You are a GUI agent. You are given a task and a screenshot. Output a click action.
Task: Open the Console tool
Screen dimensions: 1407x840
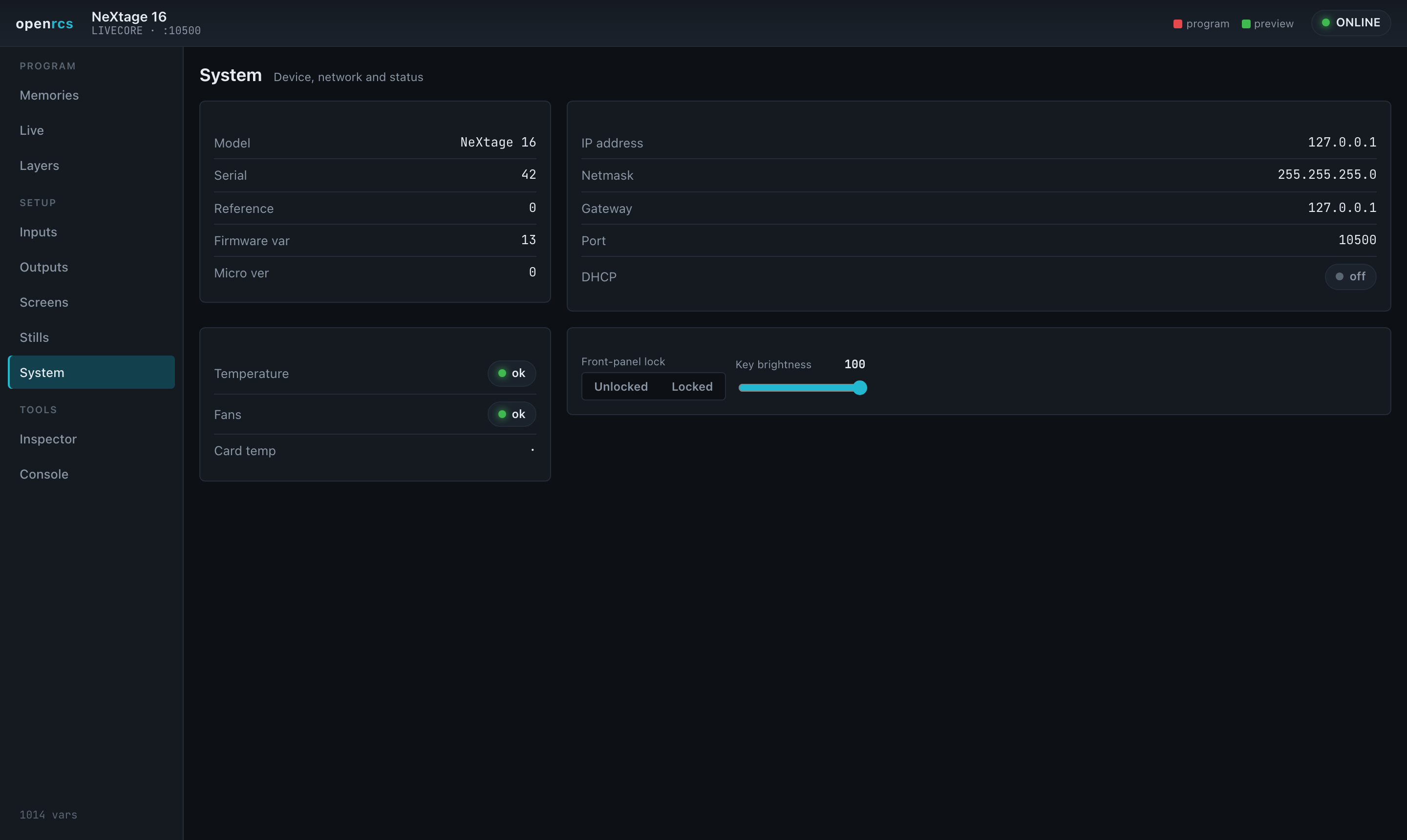[91, 474]
